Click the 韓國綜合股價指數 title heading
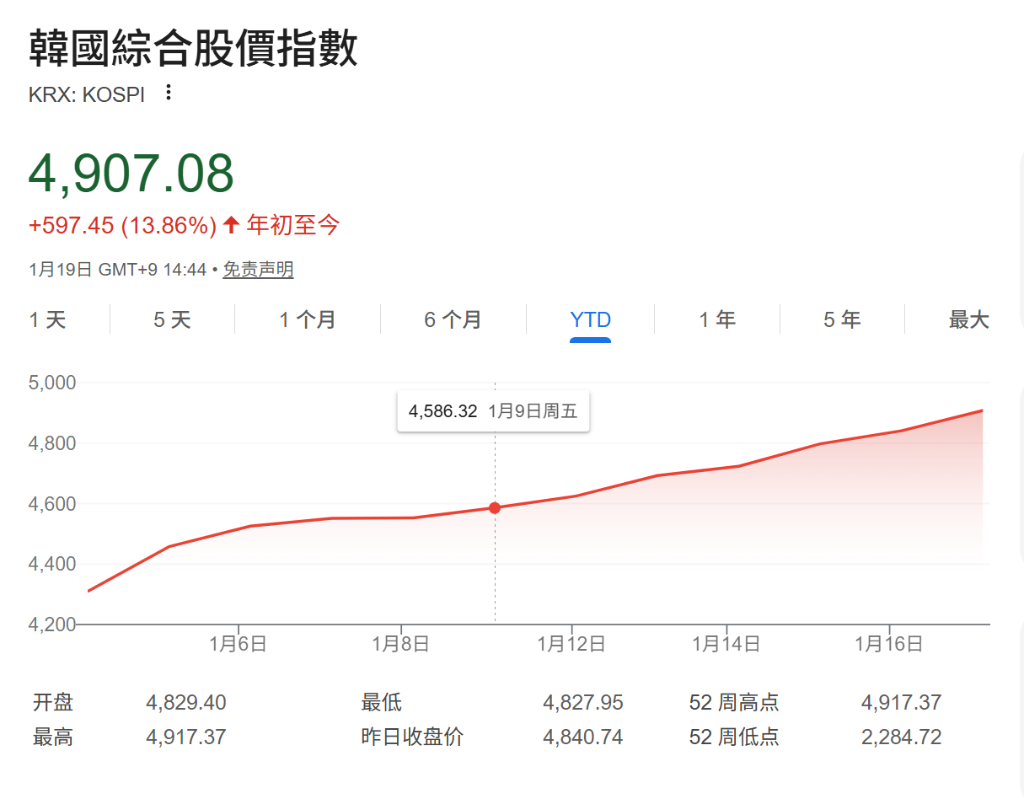This screenshot has height=798, width=1024. tap(193, 48)
